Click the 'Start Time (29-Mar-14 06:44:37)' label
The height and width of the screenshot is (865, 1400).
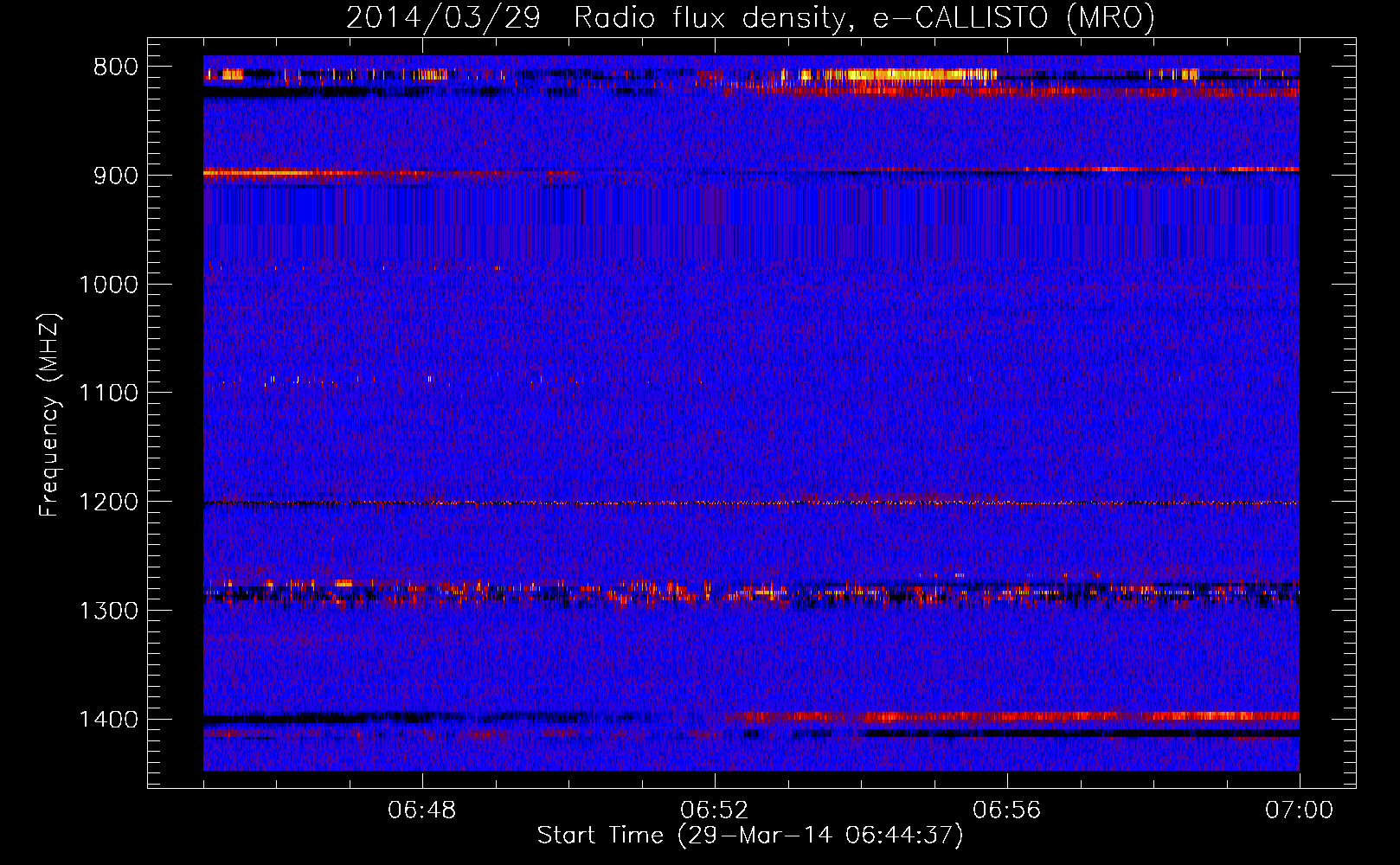pos(749,836)
